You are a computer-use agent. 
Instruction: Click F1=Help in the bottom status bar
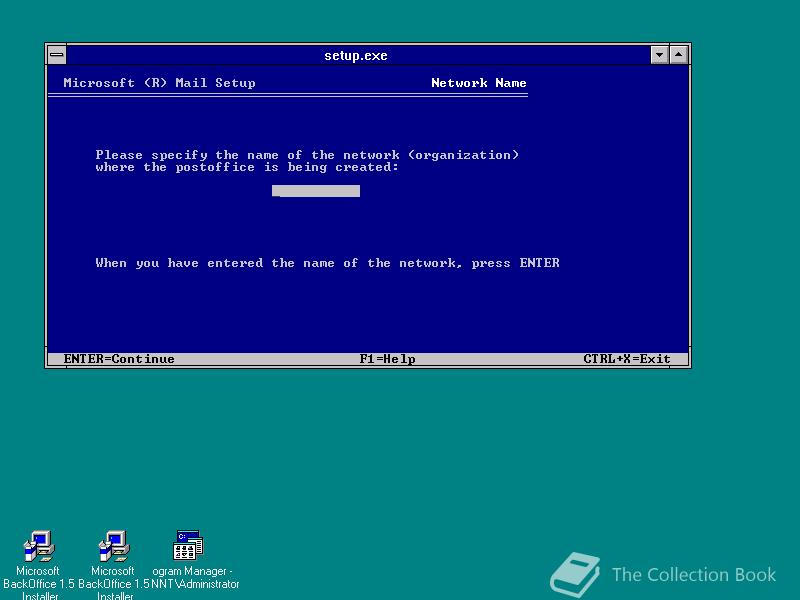tap(387, 359)
